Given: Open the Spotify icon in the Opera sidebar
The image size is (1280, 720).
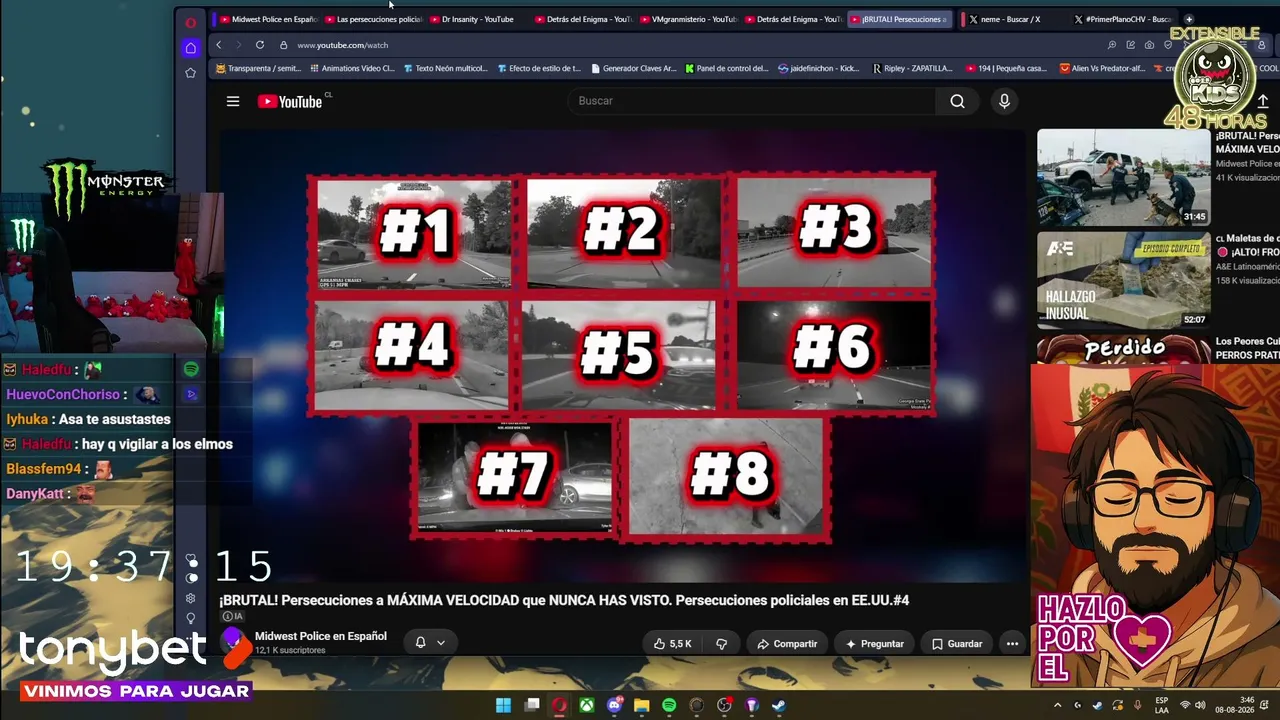Looking at the screenshot, I should (x=191, y=369).
